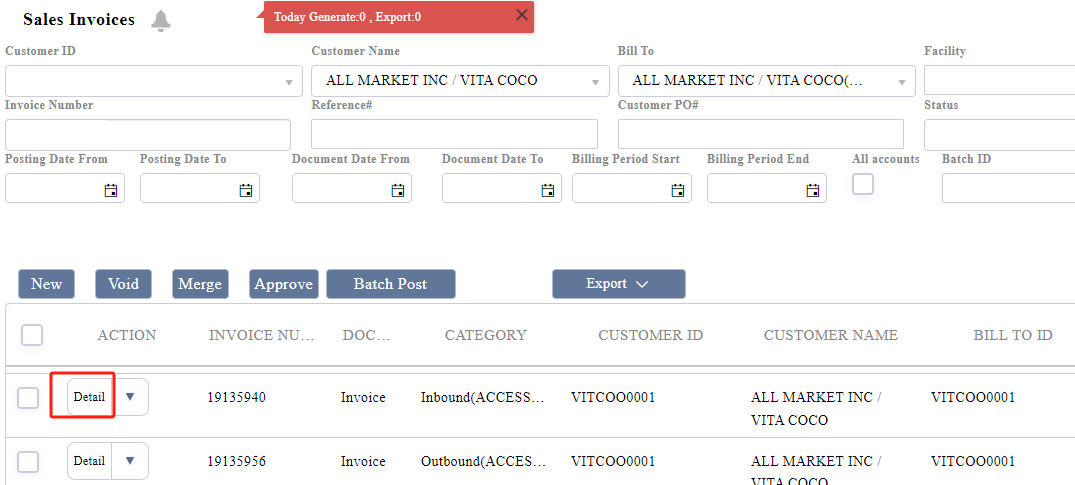
Task: Open Billing Period Start calendar picker
Action: coord(678,190)
